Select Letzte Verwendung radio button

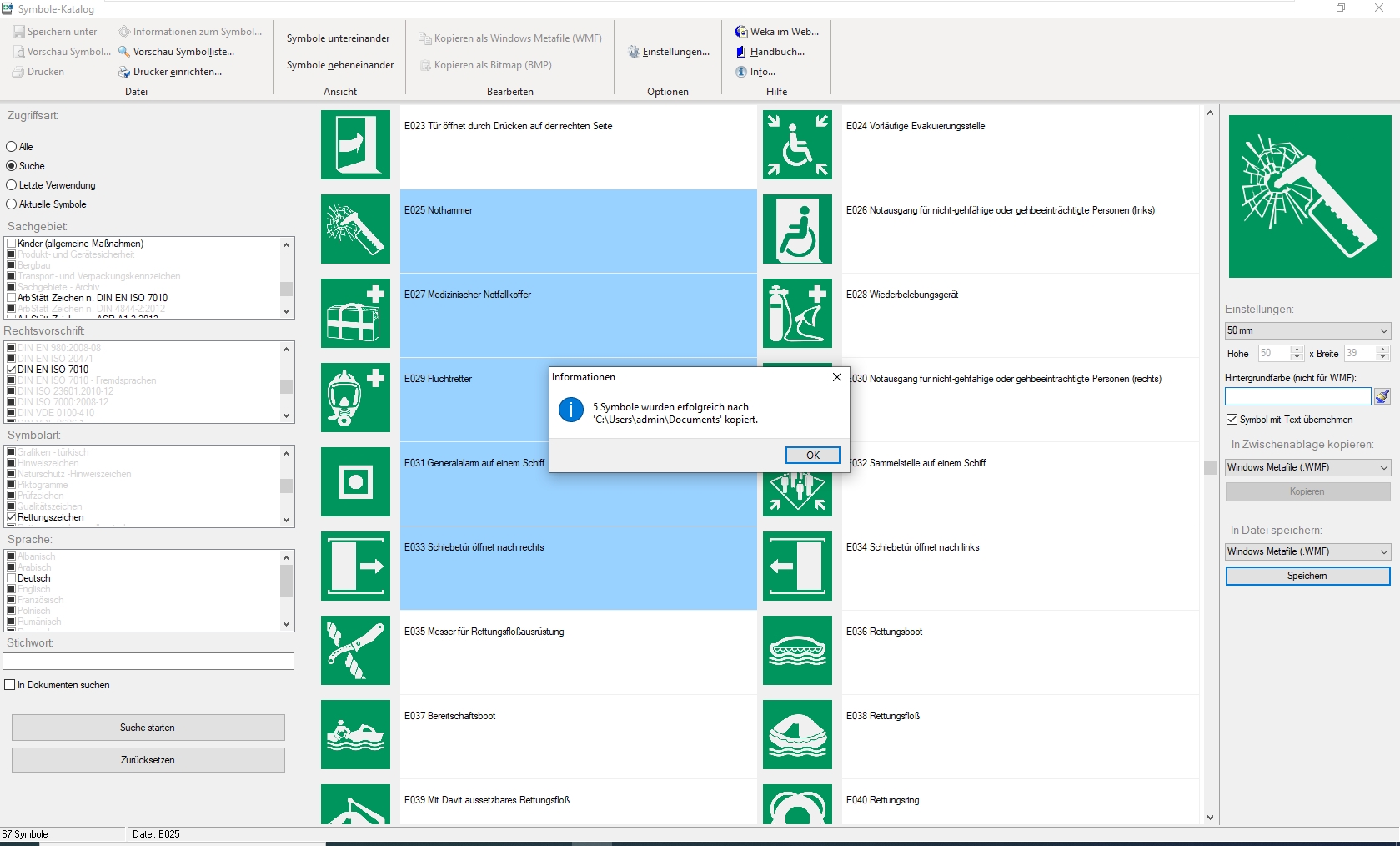(12, 185)
